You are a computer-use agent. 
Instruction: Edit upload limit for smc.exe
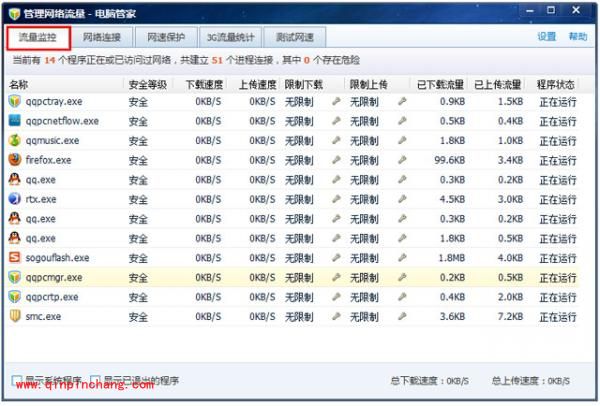(x=402, y=316)
